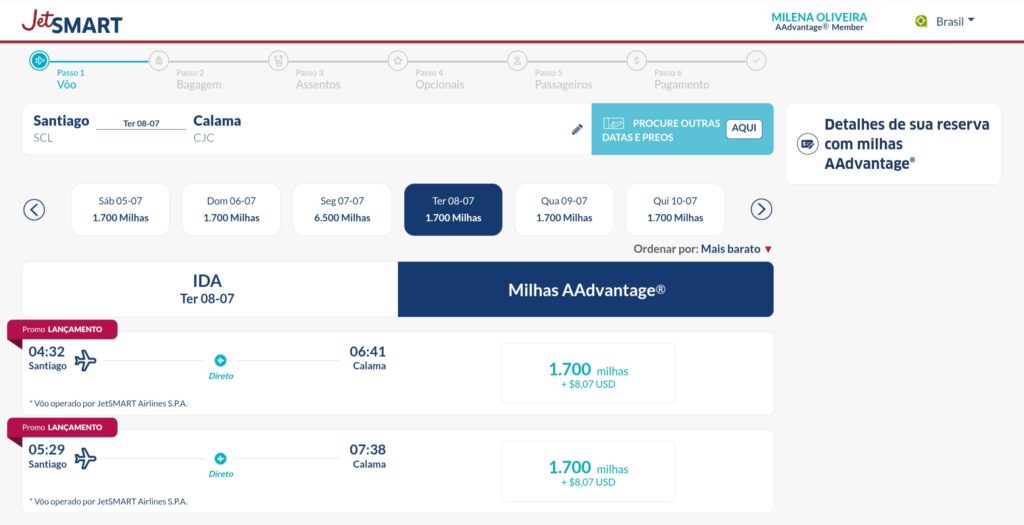
Task: Open the Ordenar por Mais barato dropdown
Action: pyautogui.click(x=736, y=249)
